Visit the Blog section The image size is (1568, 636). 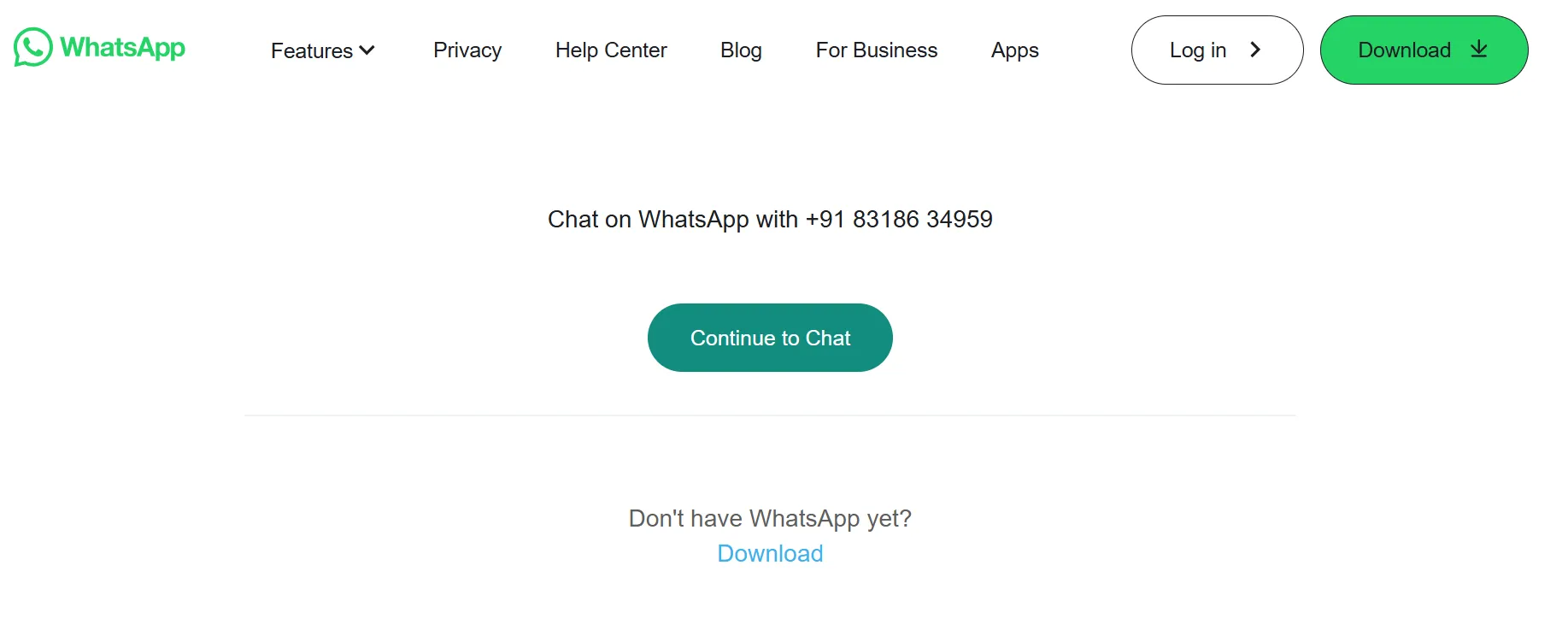pos(741,50)
